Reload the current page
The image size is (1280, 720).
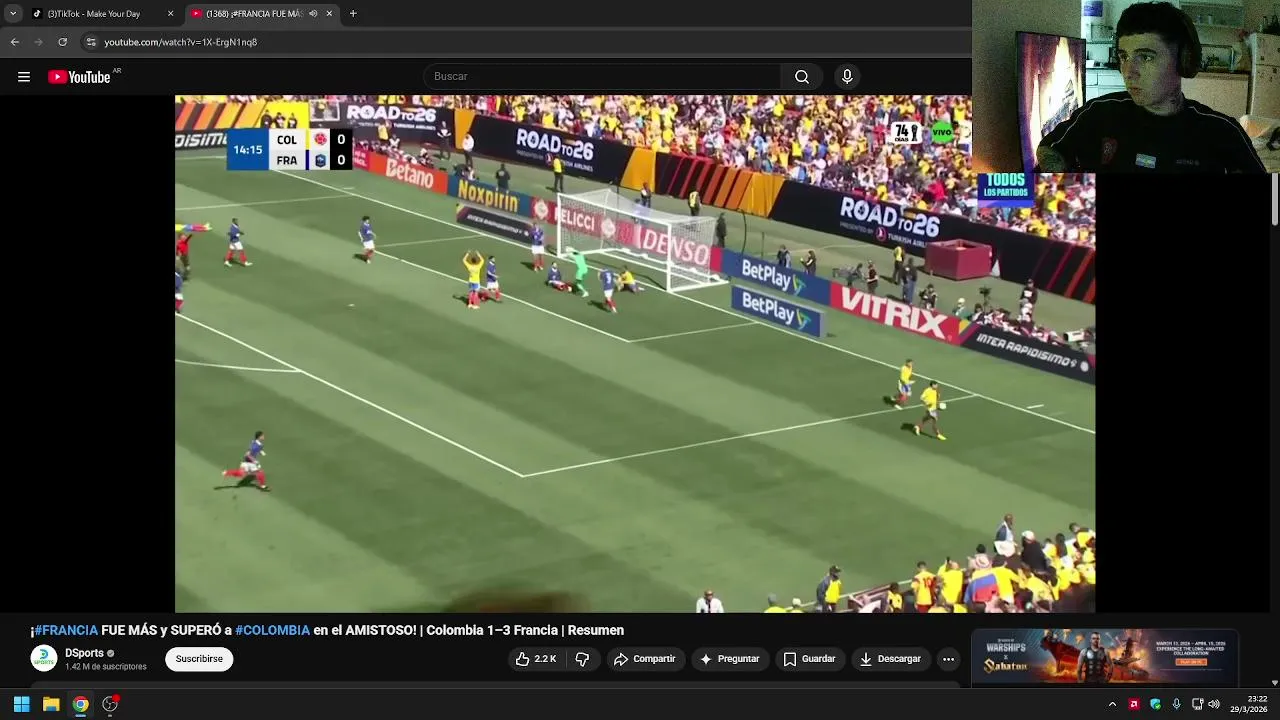click(x=62, y=42)
